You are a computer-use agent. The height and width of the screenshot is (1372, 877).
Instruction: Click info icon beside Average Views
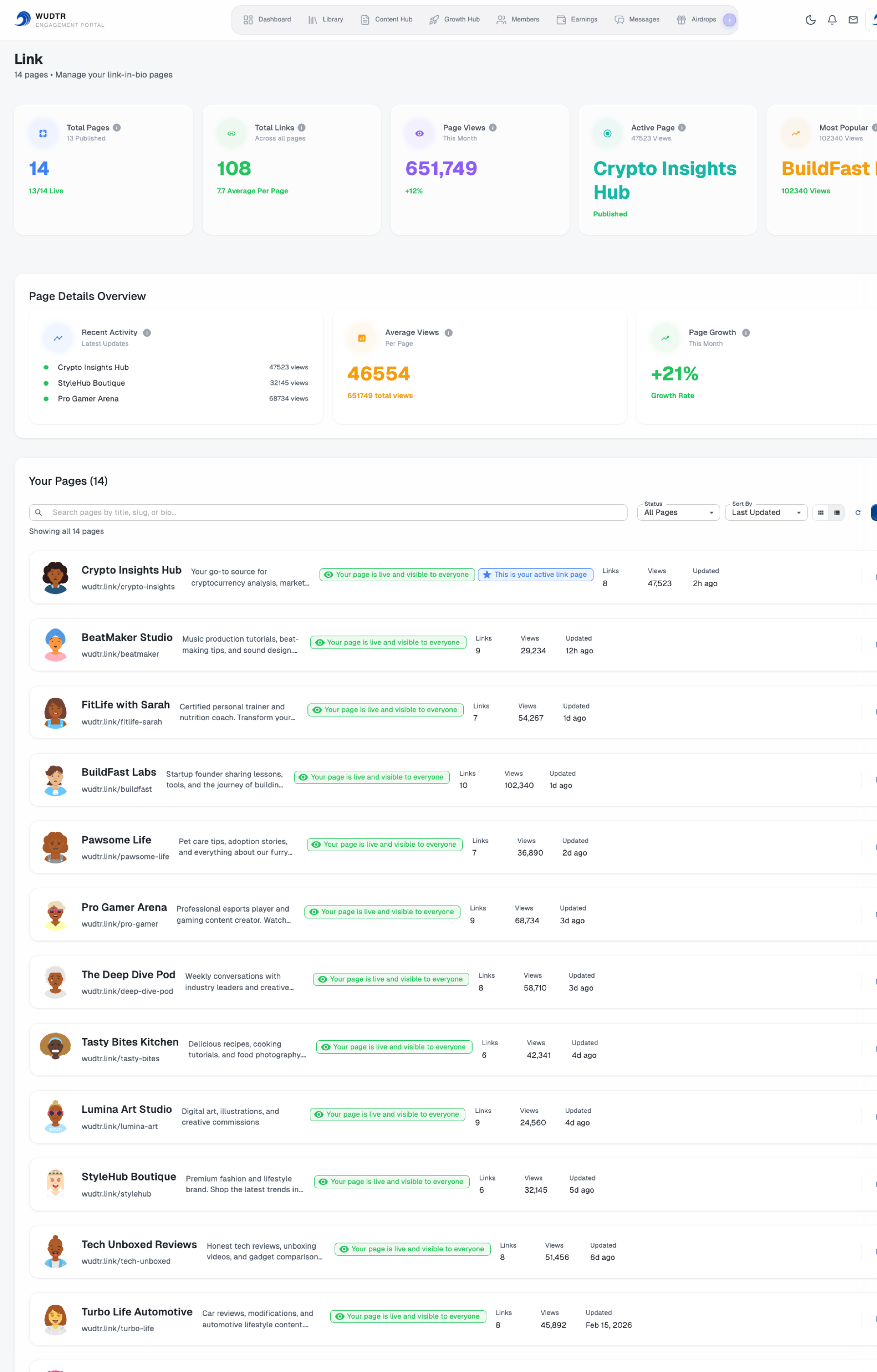(x=448, y=333)
